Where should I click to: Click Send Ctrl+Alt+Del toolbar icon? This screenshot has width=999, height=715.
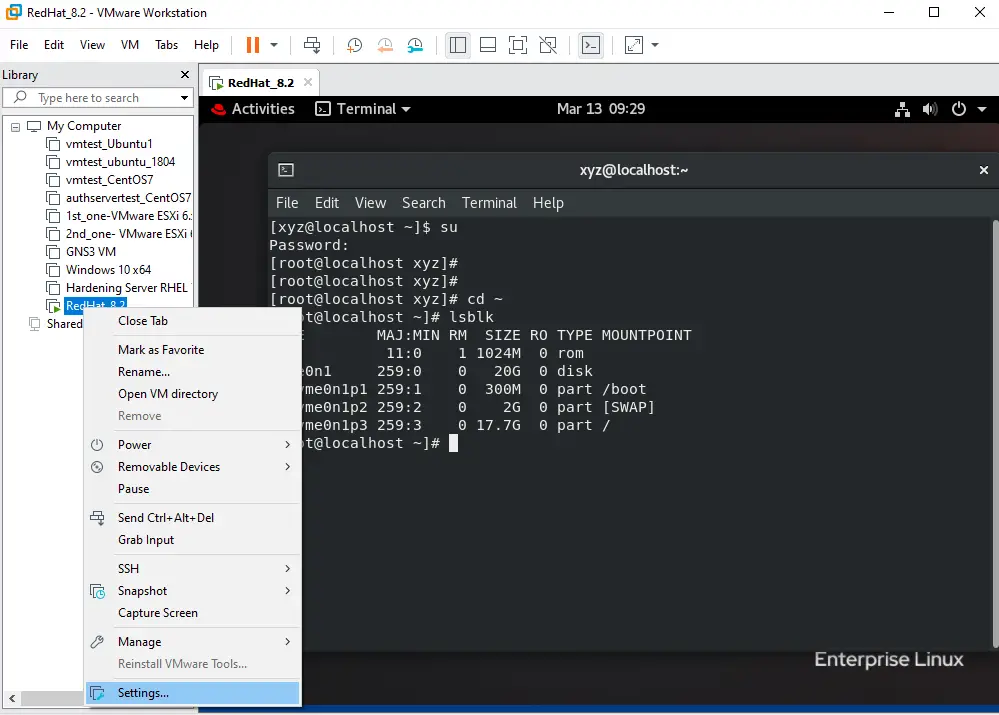click(312, 45)
